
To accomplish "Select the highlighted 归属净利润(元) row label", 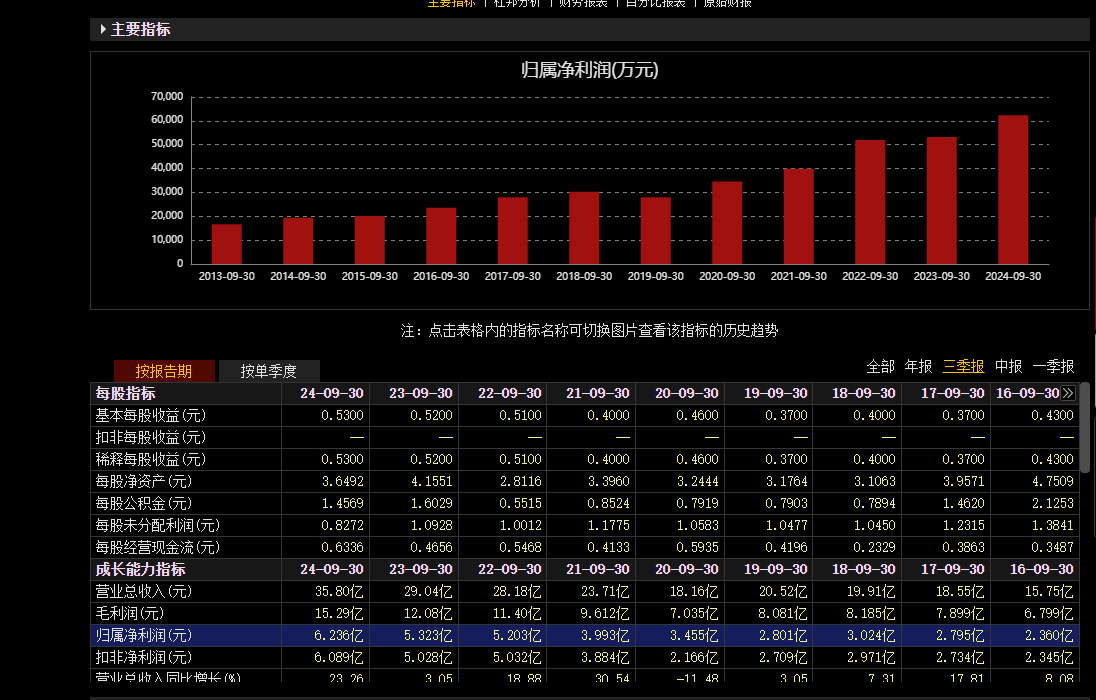I will tap(144, 635).
